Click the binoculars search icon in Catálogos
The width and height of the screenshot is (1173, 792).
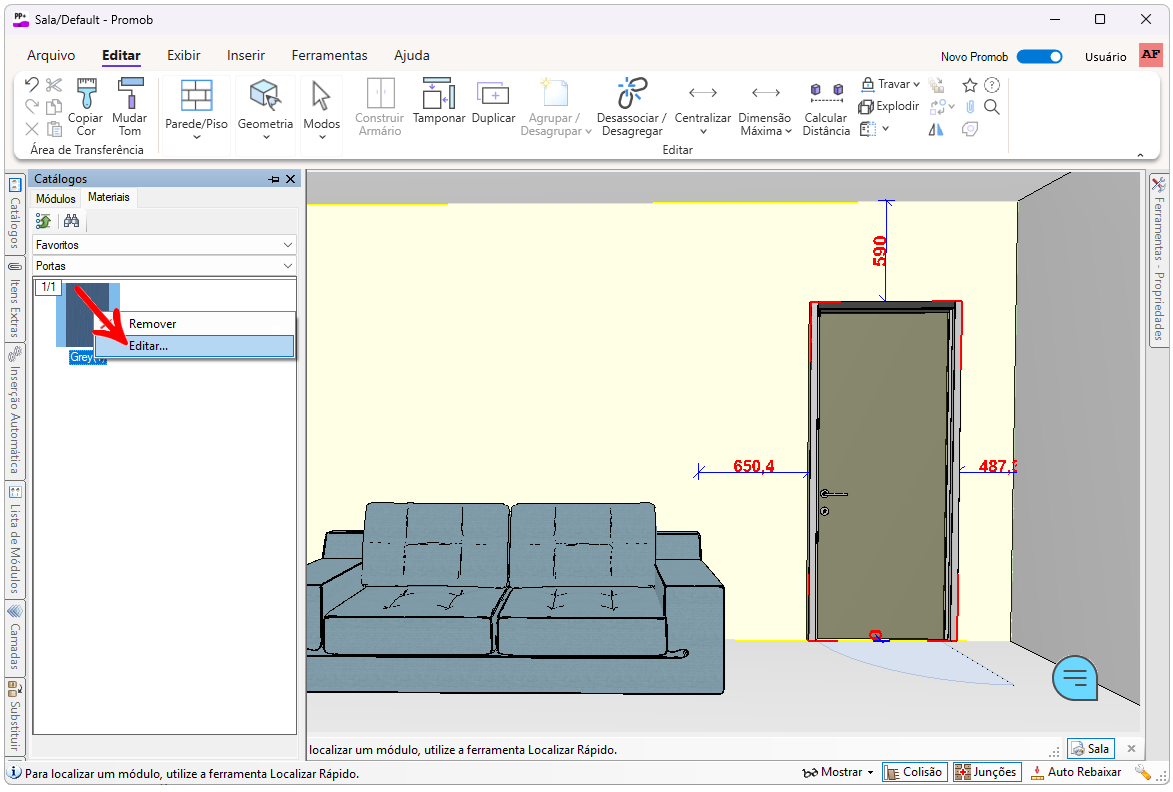(71, 221)
